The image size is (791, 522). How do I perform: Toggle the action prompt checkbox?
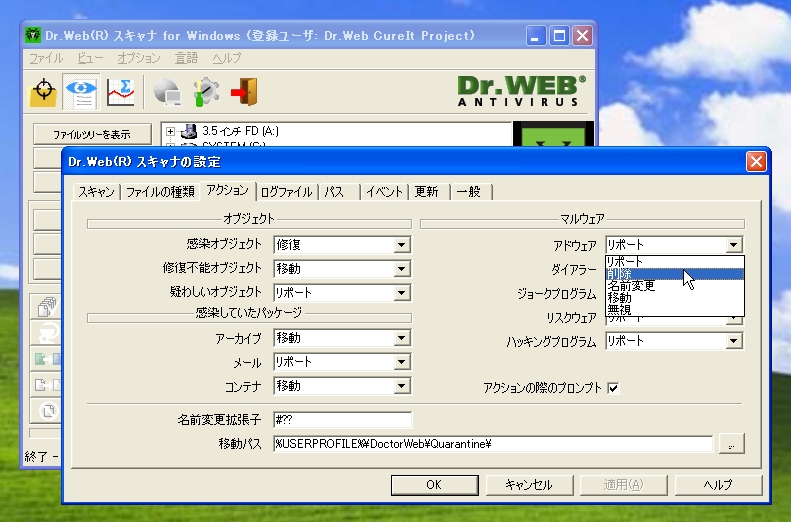tap(613, 388)
